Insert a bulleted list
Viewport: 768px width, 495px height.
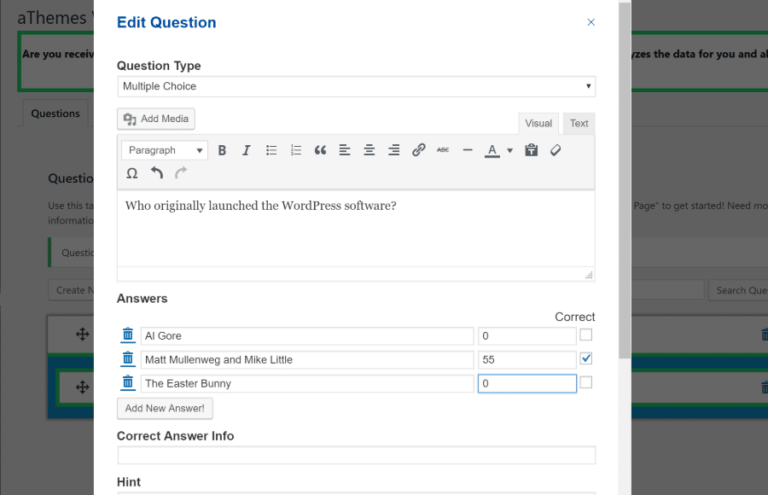(x=271, y=150)
